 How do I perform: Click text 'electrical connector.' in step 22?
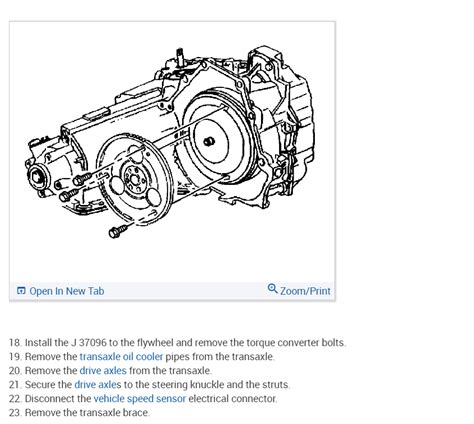(x=233, y=399)
